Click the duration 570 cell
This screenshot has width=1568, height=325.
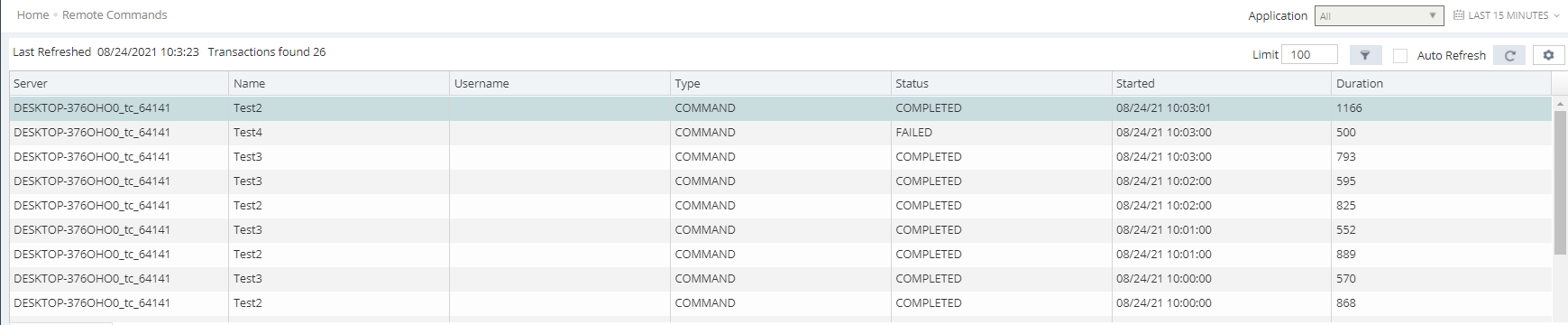click(x=1442, y=278)
